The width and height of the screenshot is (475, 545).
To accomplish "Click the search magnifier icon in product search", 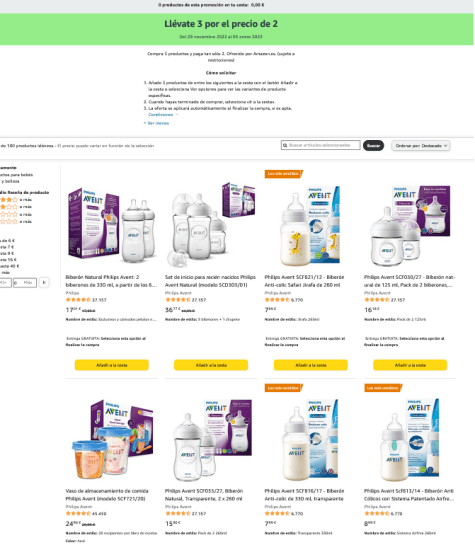I will (285, 145).
